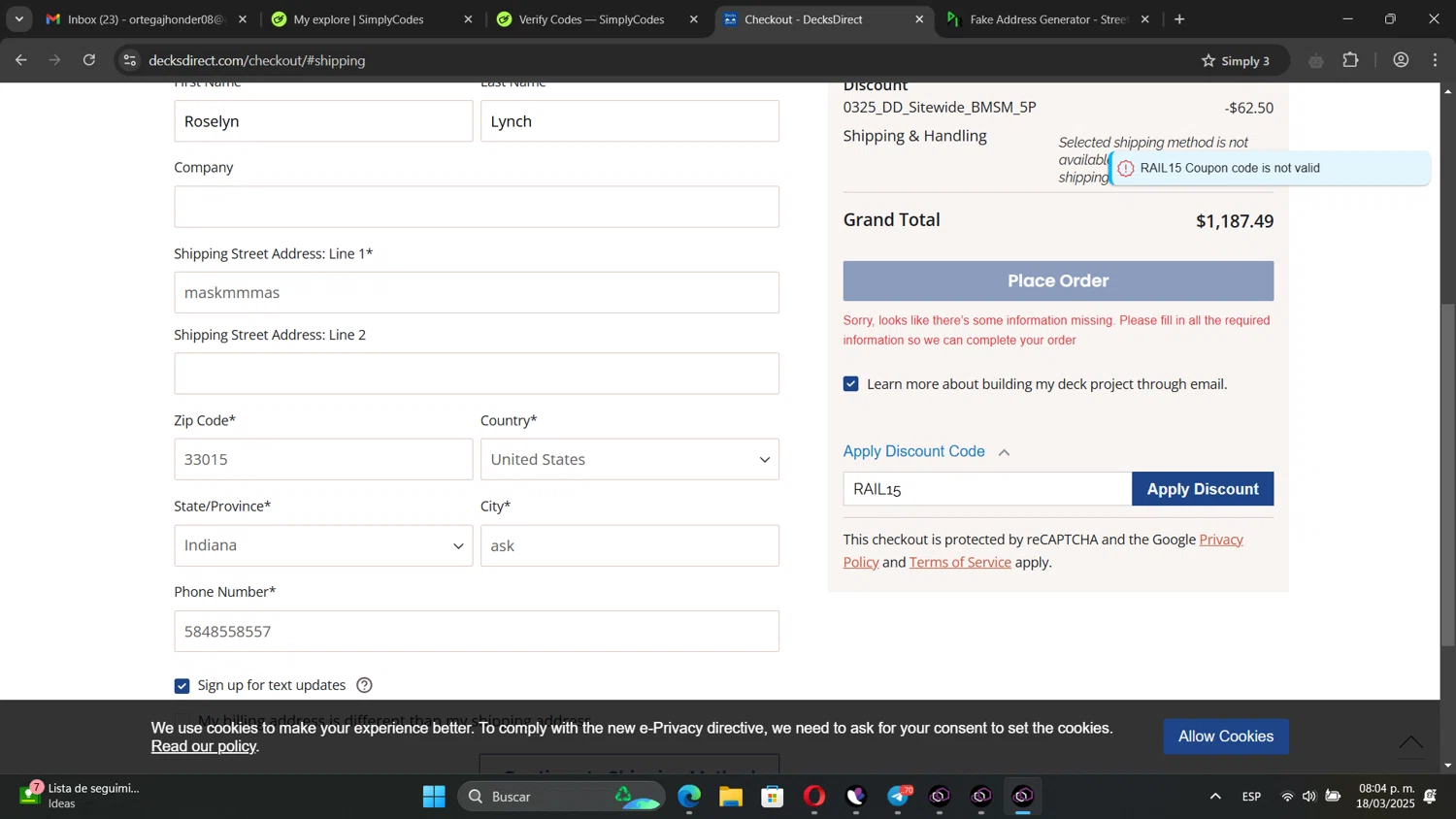This screenshot has height=819, width=1456.
Task: Click the back-to-top arrow icon
Action: coord(1410,741)
